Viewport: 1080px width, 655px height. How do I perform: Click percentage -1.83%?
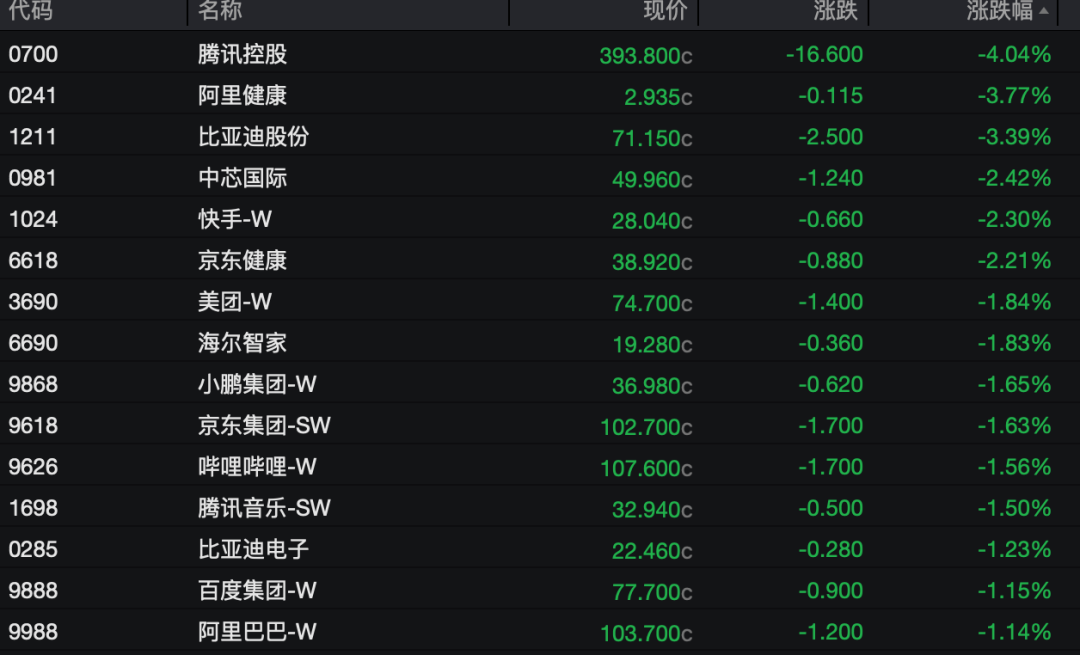tap(1015, 343)
